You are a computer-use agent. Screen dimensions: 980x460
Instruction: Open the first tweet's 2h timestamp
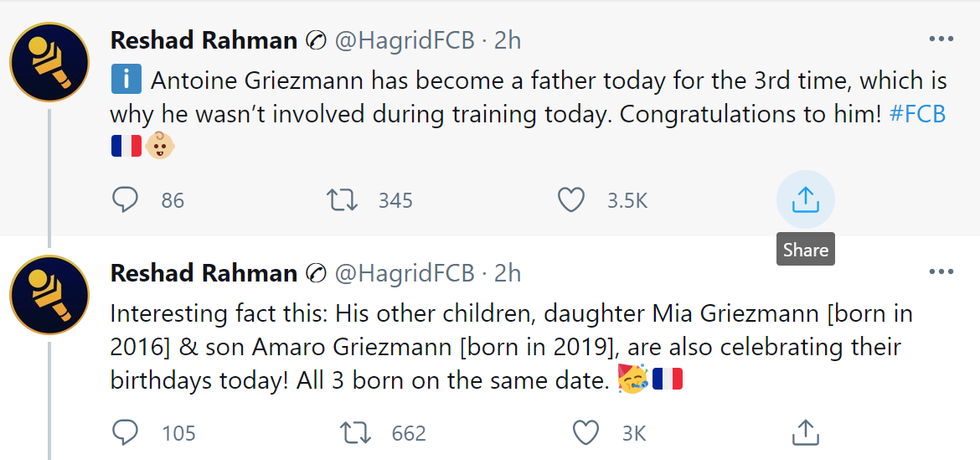[508, 41]
